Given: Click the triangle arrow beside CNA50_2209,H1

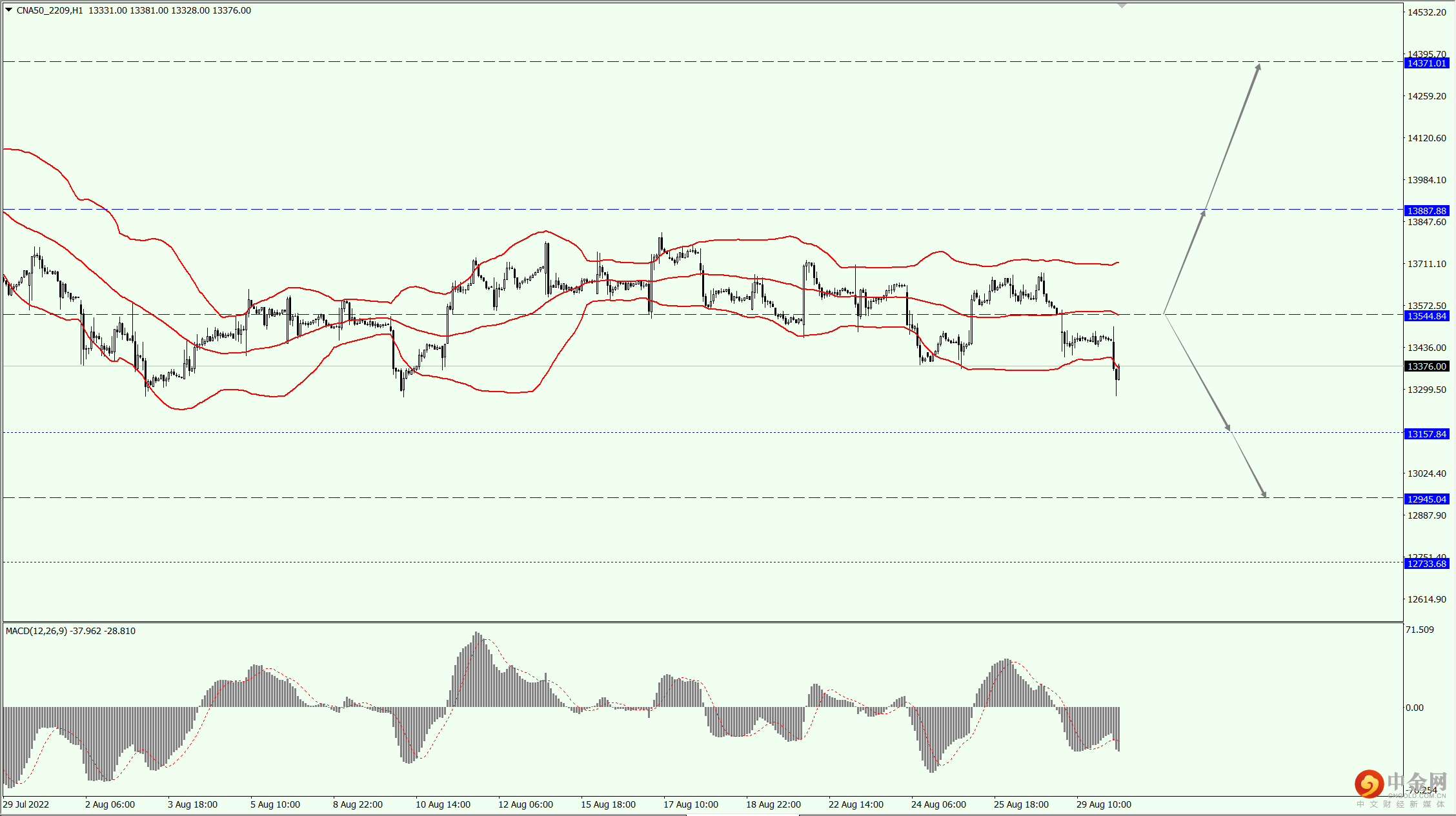Looking at the screenshot, I should click(9, 10).
